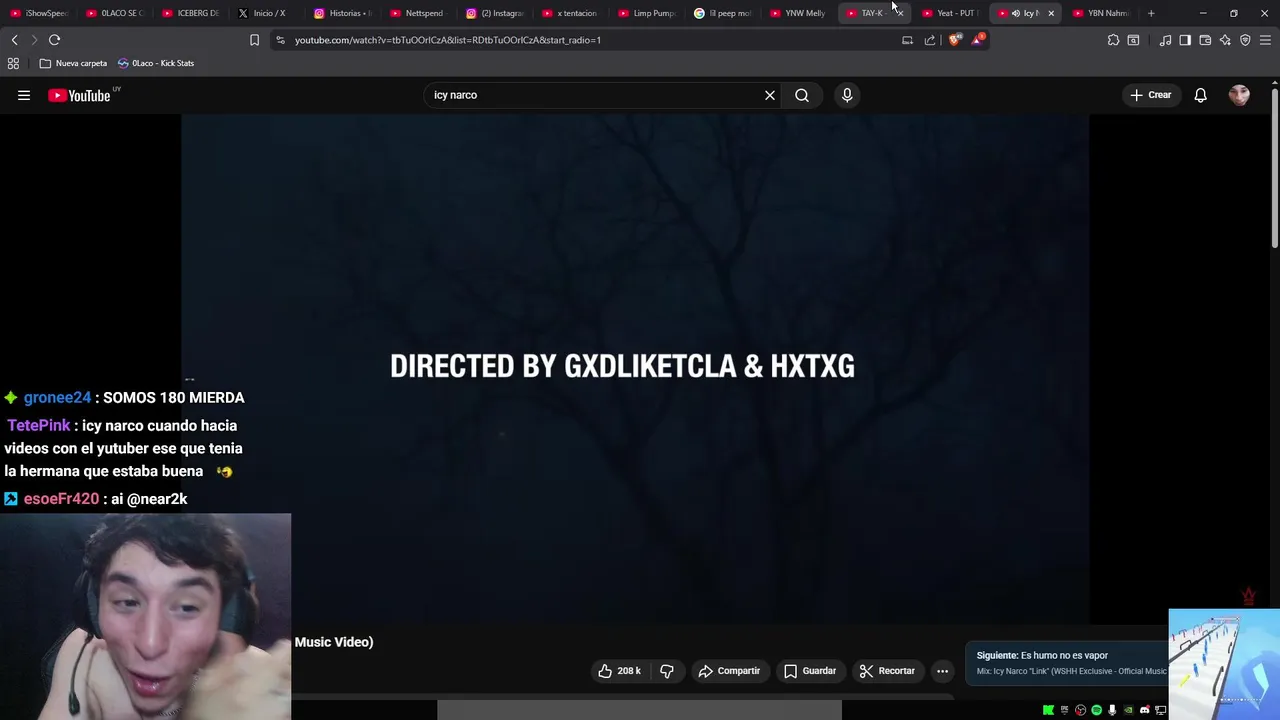Open the 0Laco - Kick Stats bookmark
The width and height of the screenshot is (1280, 720).
(156, 63)
